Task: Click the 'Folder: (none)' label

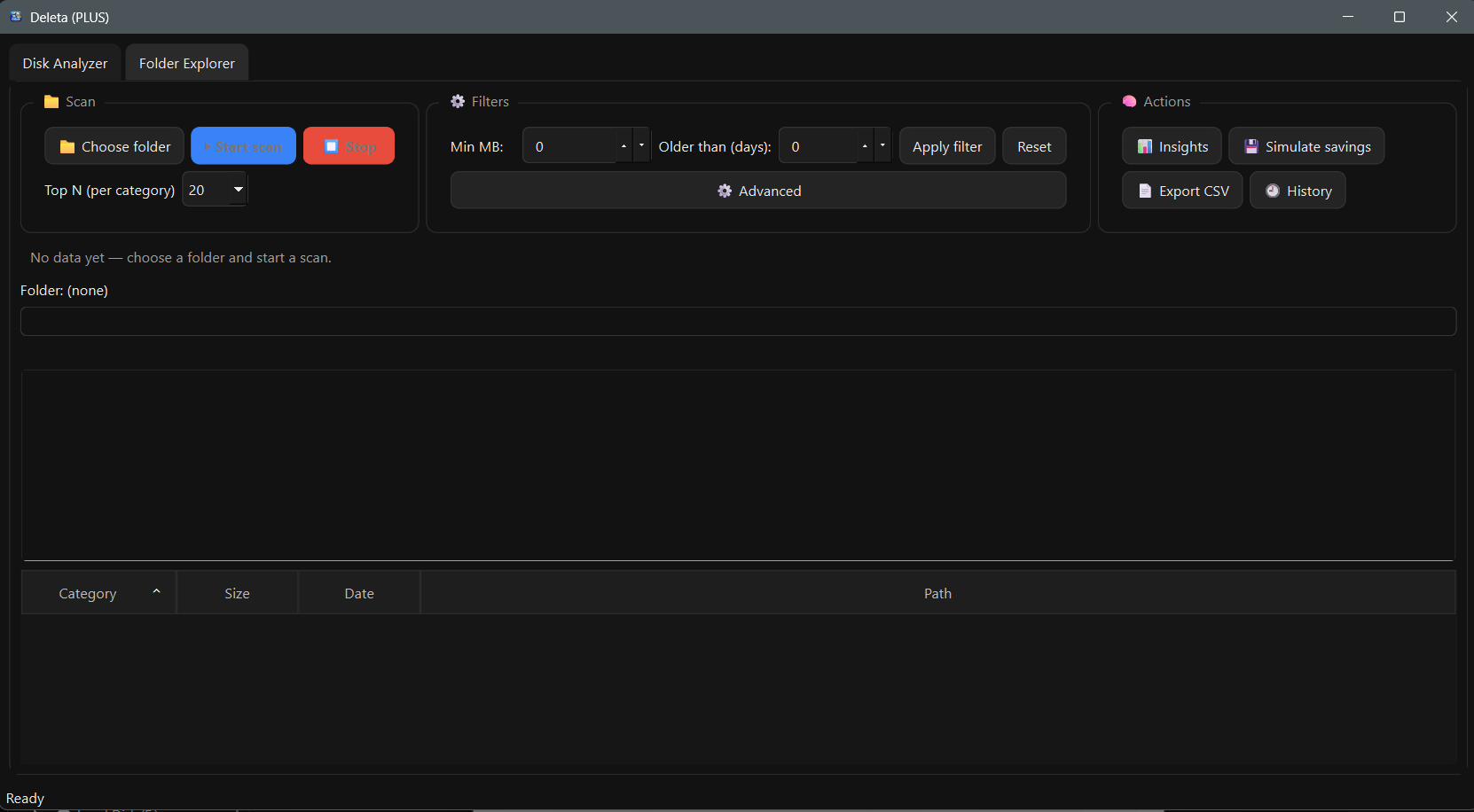Action: click(64, 291)
